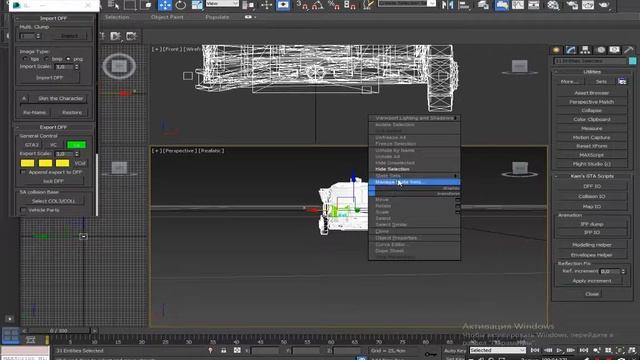Click the Align tool icon
This screenshot has width=640, height=360.
464,5
